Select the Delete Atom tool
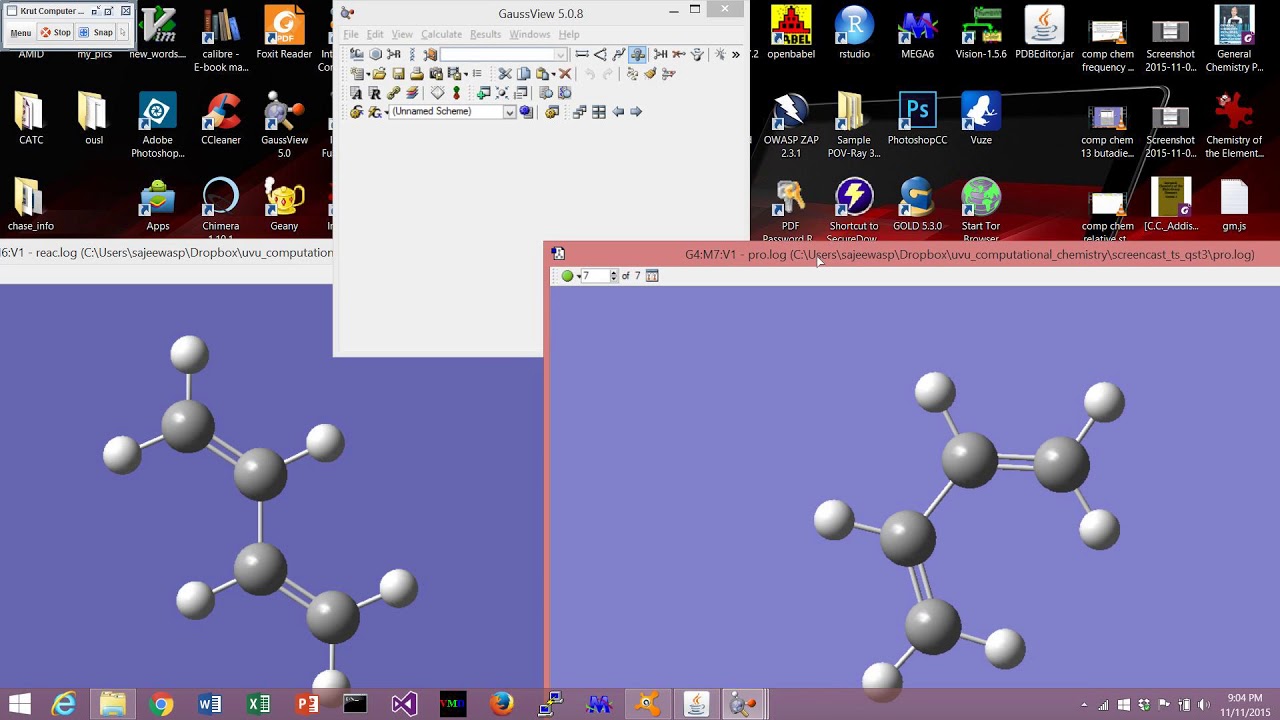1280x720 pixels. (x=678, y=54)
